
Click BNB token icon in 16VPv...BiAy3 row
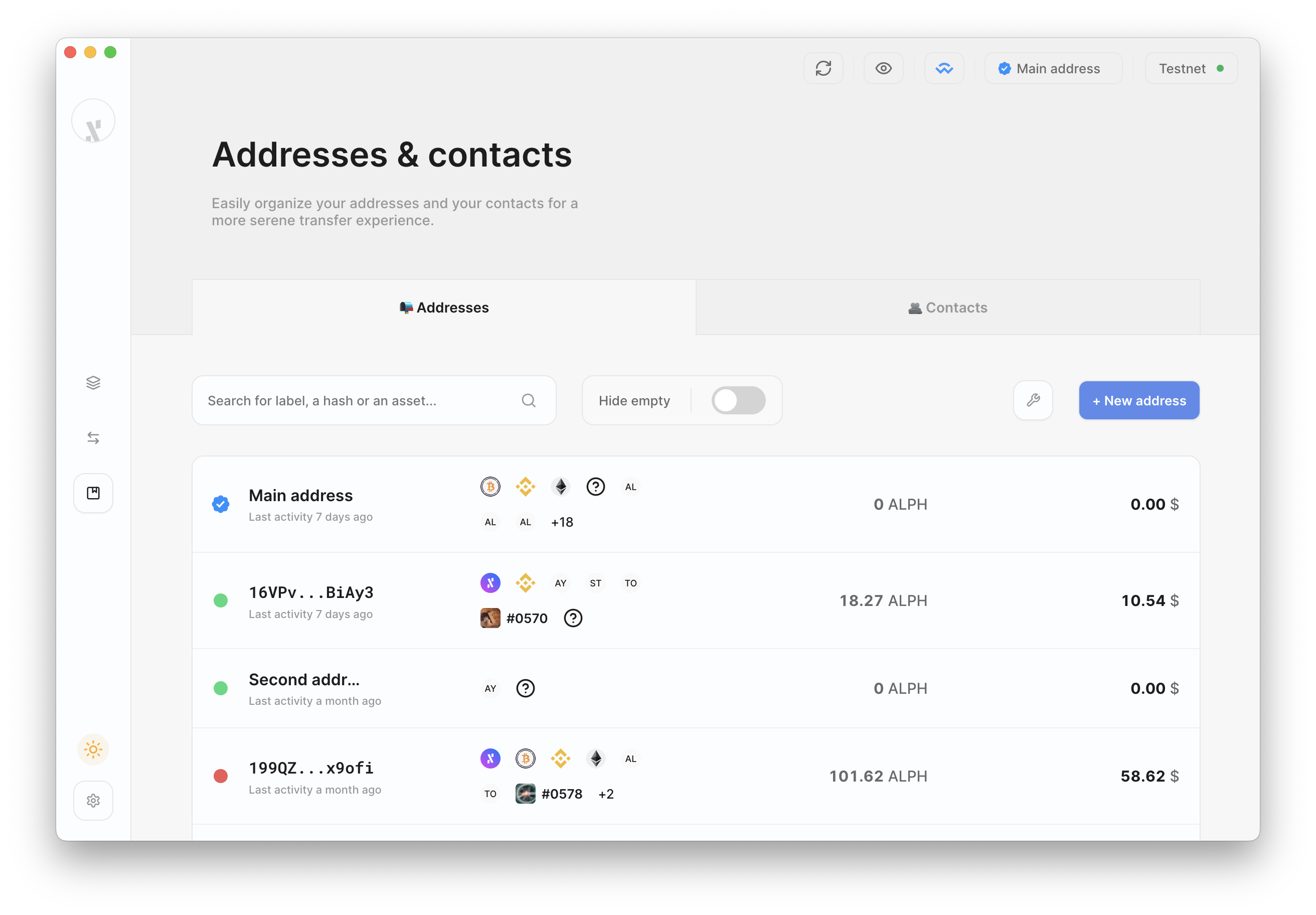(x=525, y=583)
